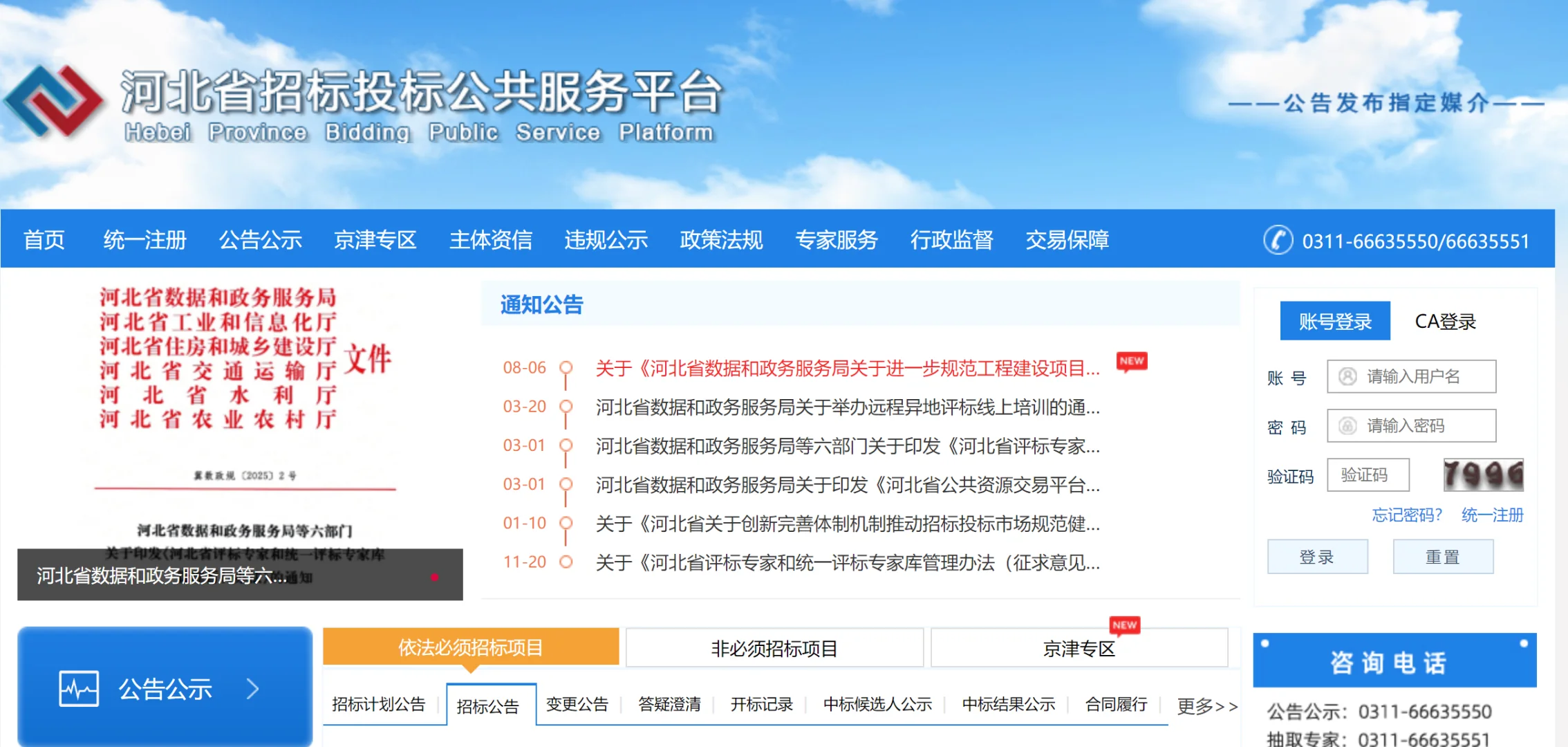Click the NEW badge above the 京津专区 tab
Screen dimensions: 1568x747
(x=1125, y=625)
